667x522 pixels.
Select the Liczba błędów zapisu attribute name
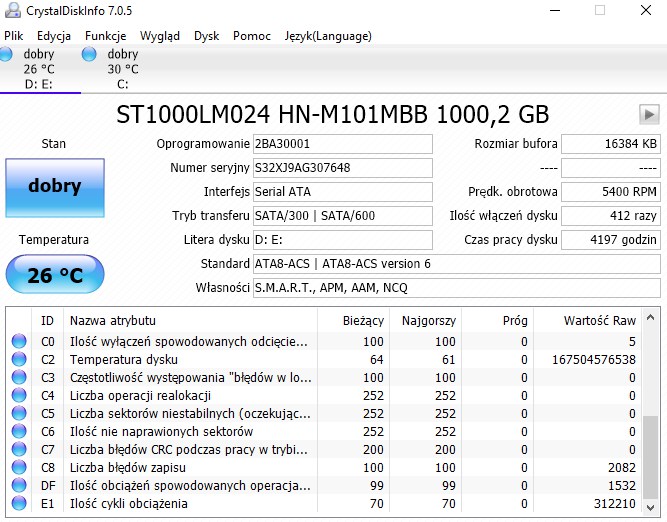[x=128, y=468]
